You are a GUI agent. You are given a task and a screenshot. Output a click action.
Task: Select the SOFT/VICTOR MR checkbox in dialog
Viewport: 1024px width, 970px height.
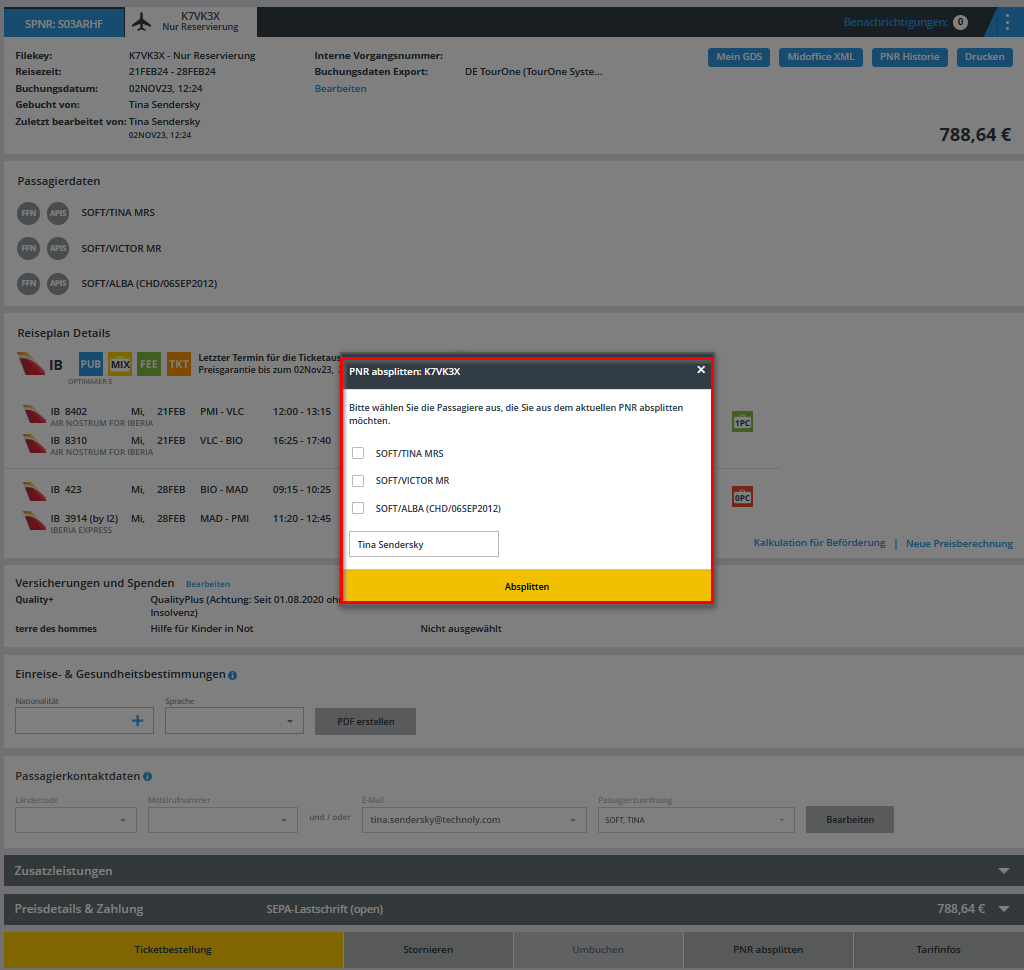358,481
